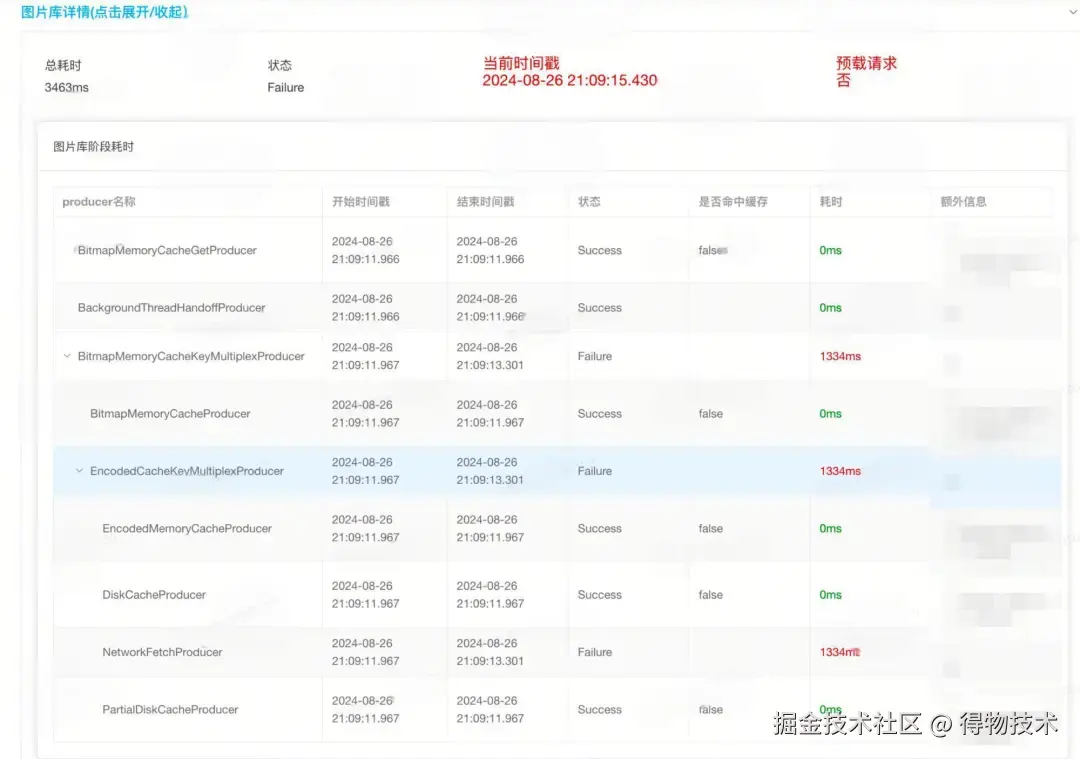Click the 是否命中缓存 column header
This screenshot has height=759, width=1080.
click(x=733, y=202)
